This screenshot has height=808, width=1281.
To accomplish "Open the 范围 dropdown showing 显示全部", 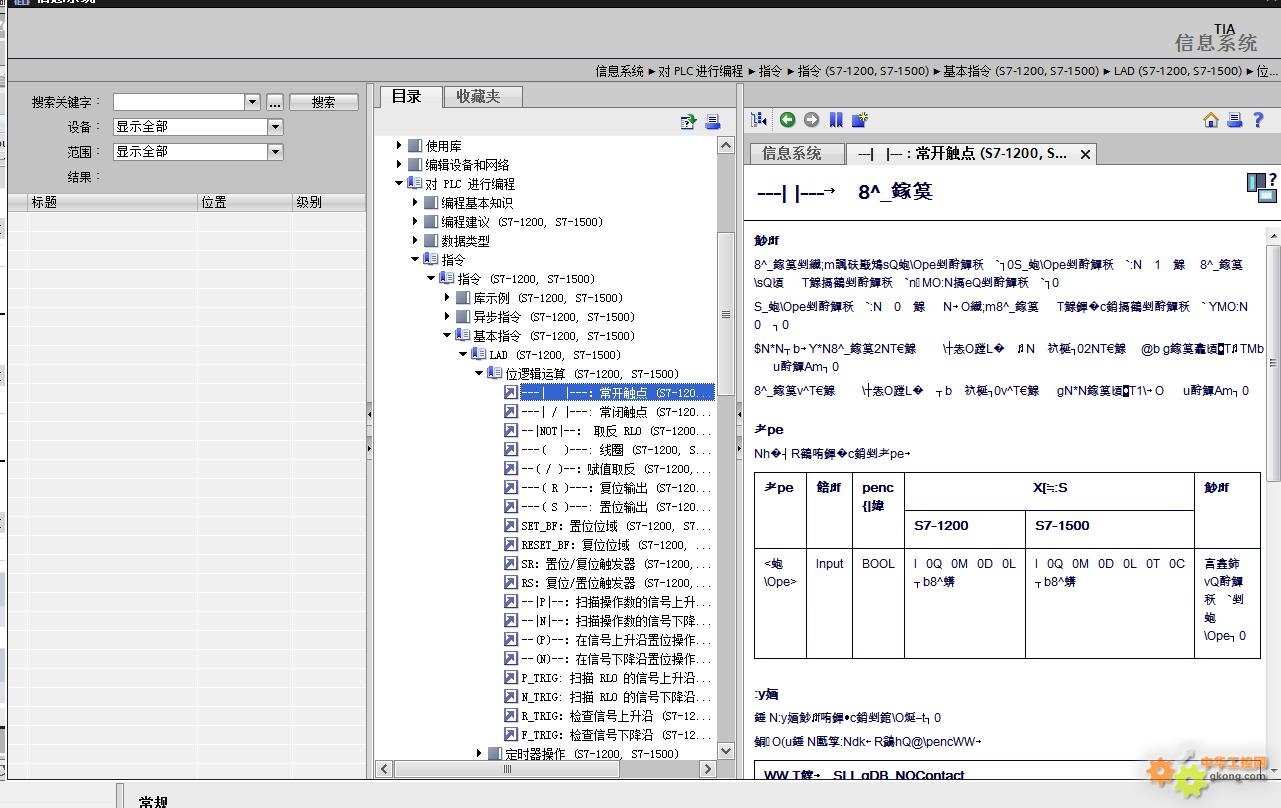I will [x=275, y=152].
